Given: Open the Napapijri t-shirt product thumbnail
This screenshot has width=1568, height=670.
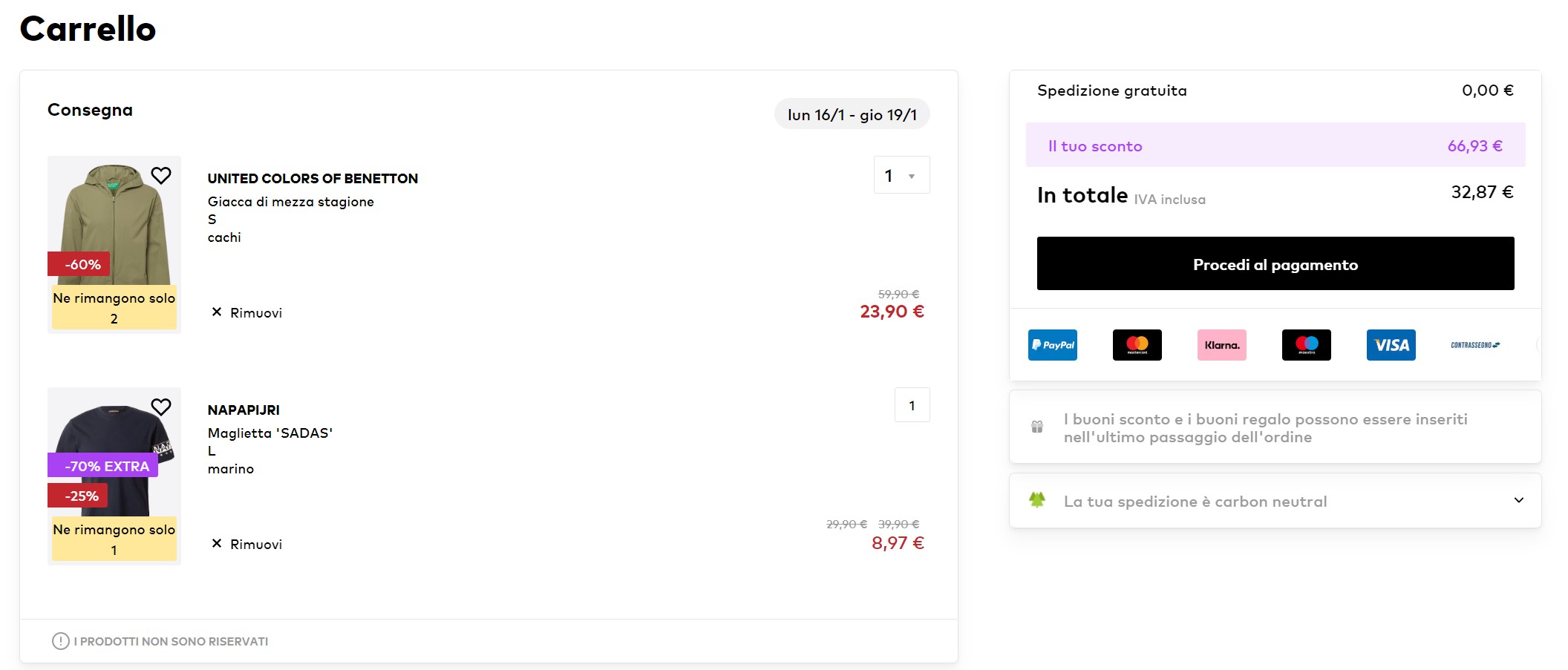Looking at the screenshot, I should point(114,476).
